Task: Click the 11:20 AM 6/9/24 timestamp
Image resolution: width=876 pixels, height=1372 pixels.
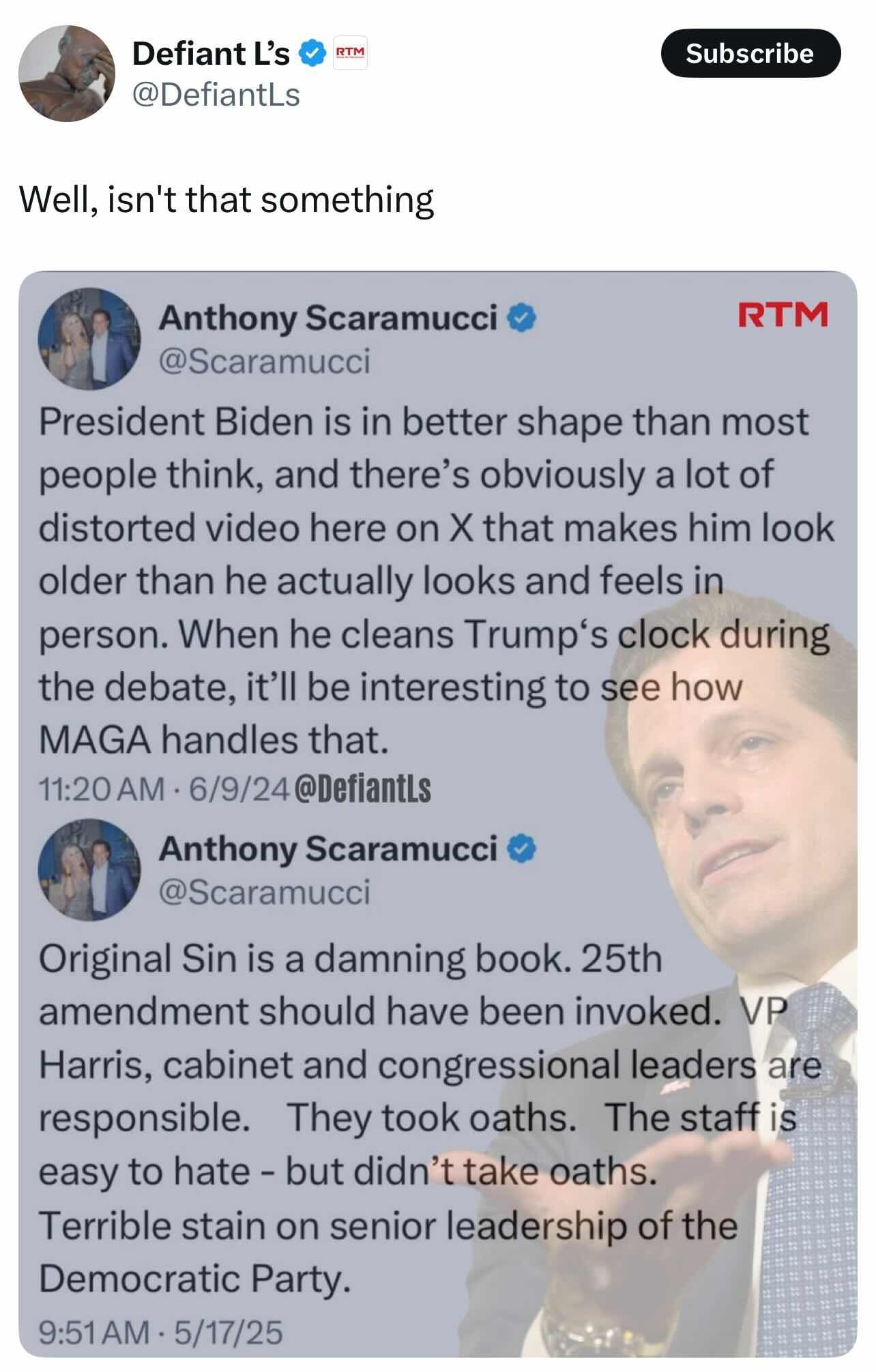Action: [164, 789]
